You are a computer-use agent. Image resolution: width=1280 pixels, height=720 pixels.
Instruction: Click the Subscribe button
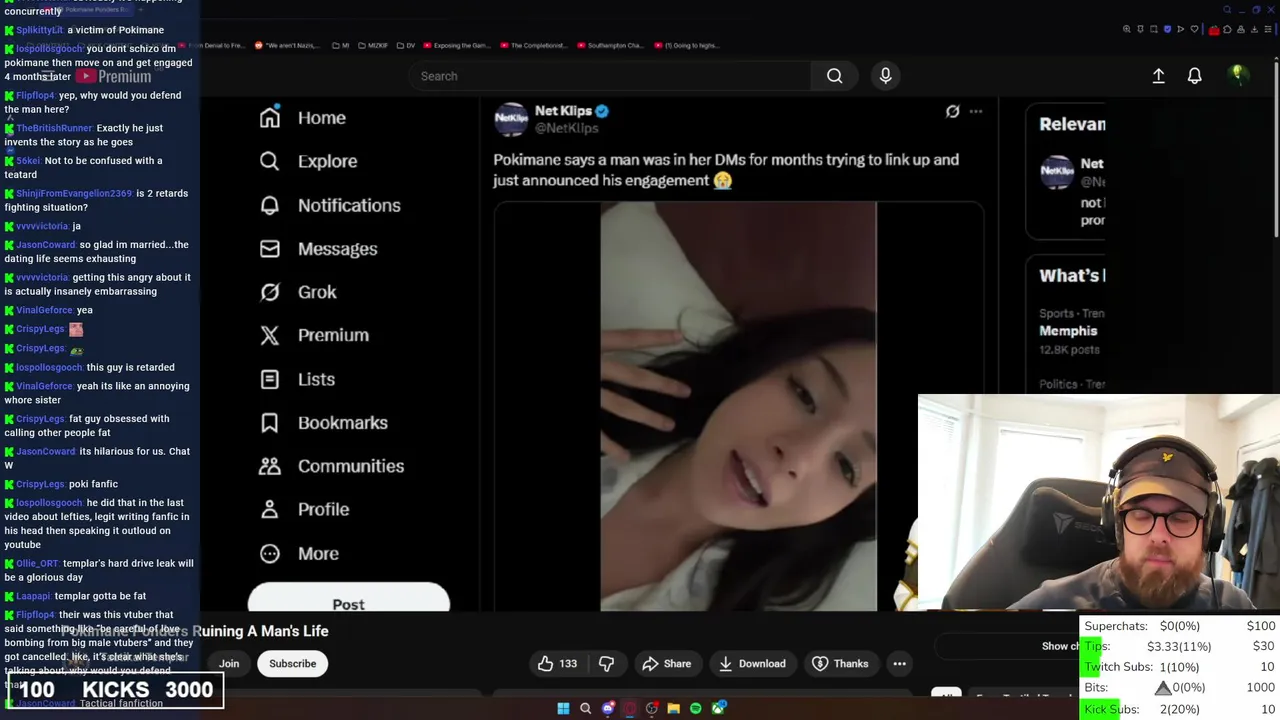(x=292, y=664)
